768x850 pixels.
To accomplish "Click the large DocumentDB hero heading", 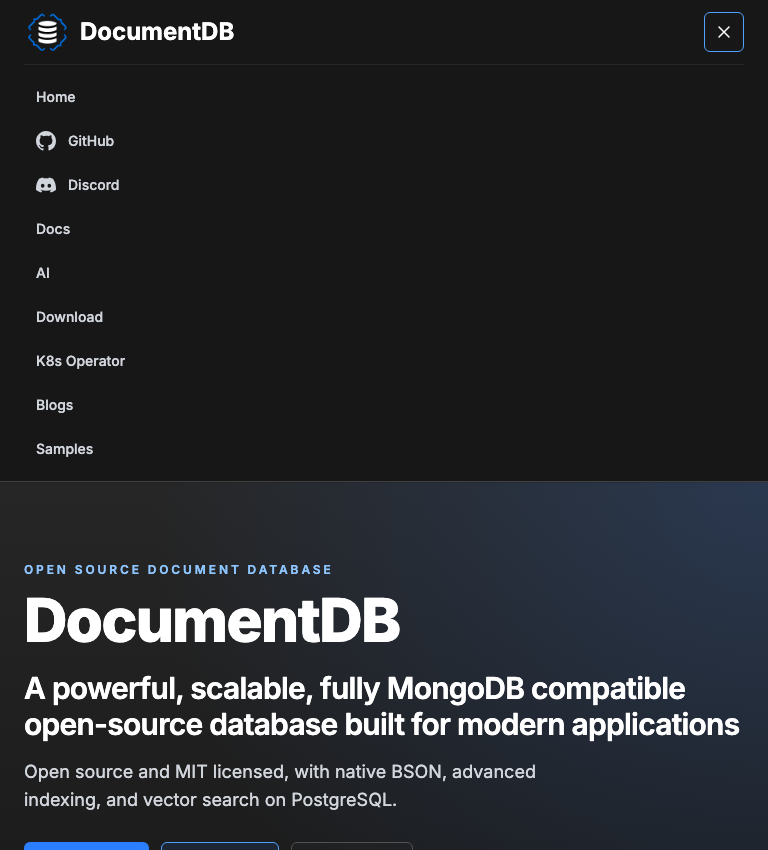I will 212,620.
